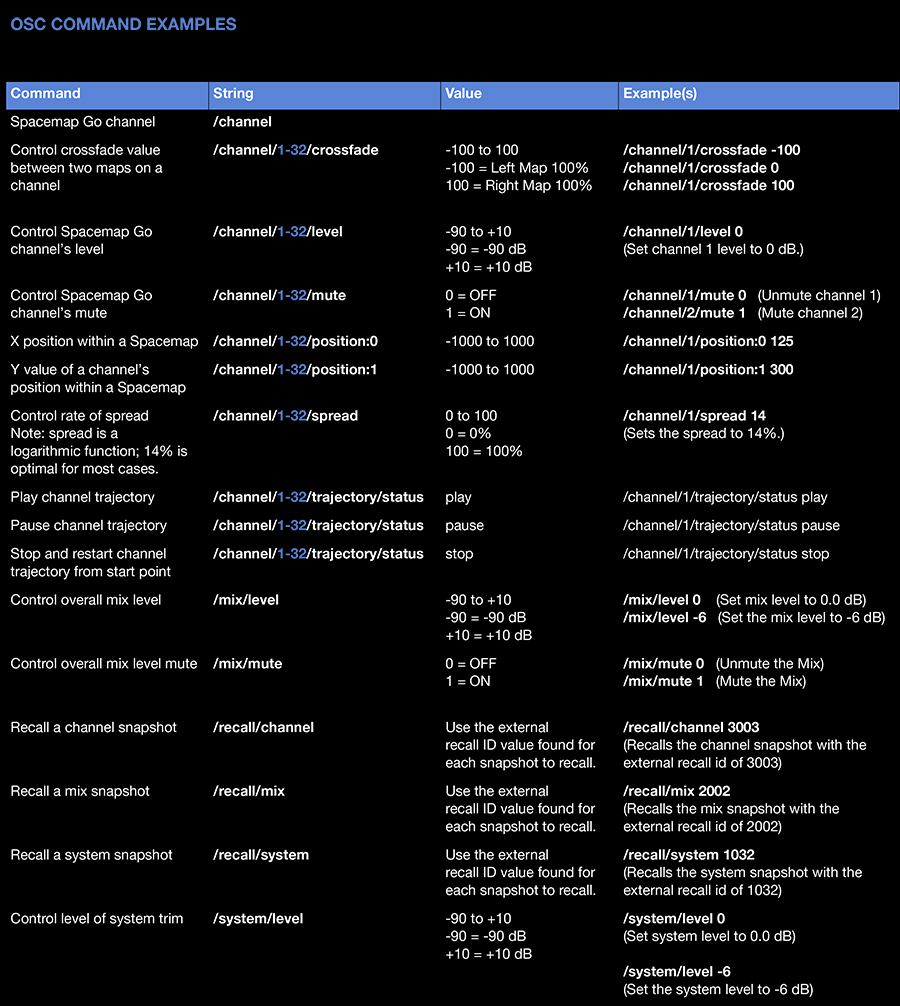Click the Play channel trajectory command

(x=82, y=497)
